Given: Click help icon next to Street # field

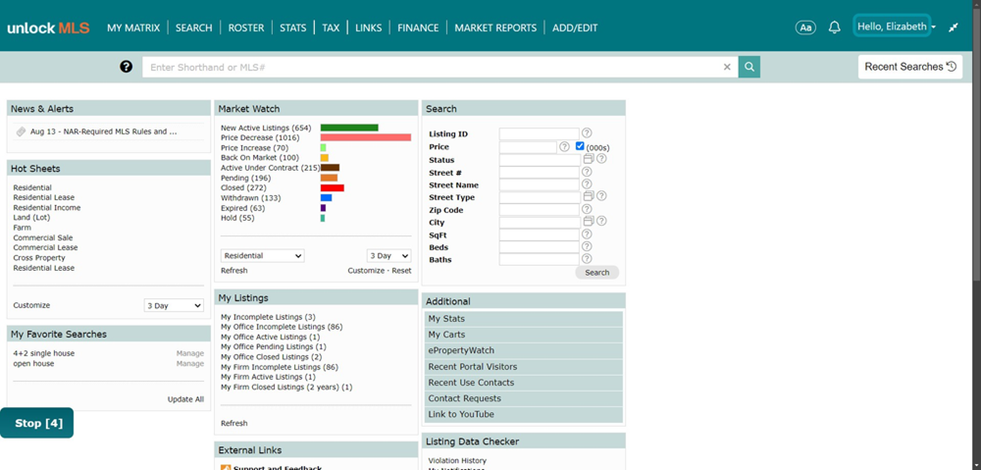Looking at the screenshot, I should (587, 171).
